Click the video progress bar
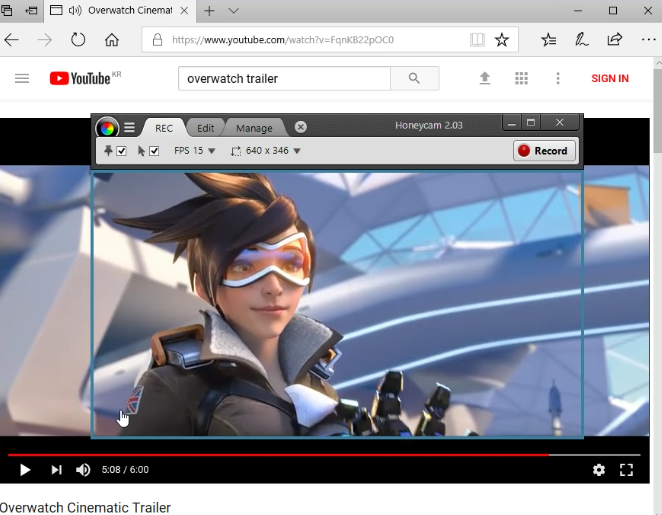This screenshot has width=662, height=515. pyautogui.click(x=324, y=455)
